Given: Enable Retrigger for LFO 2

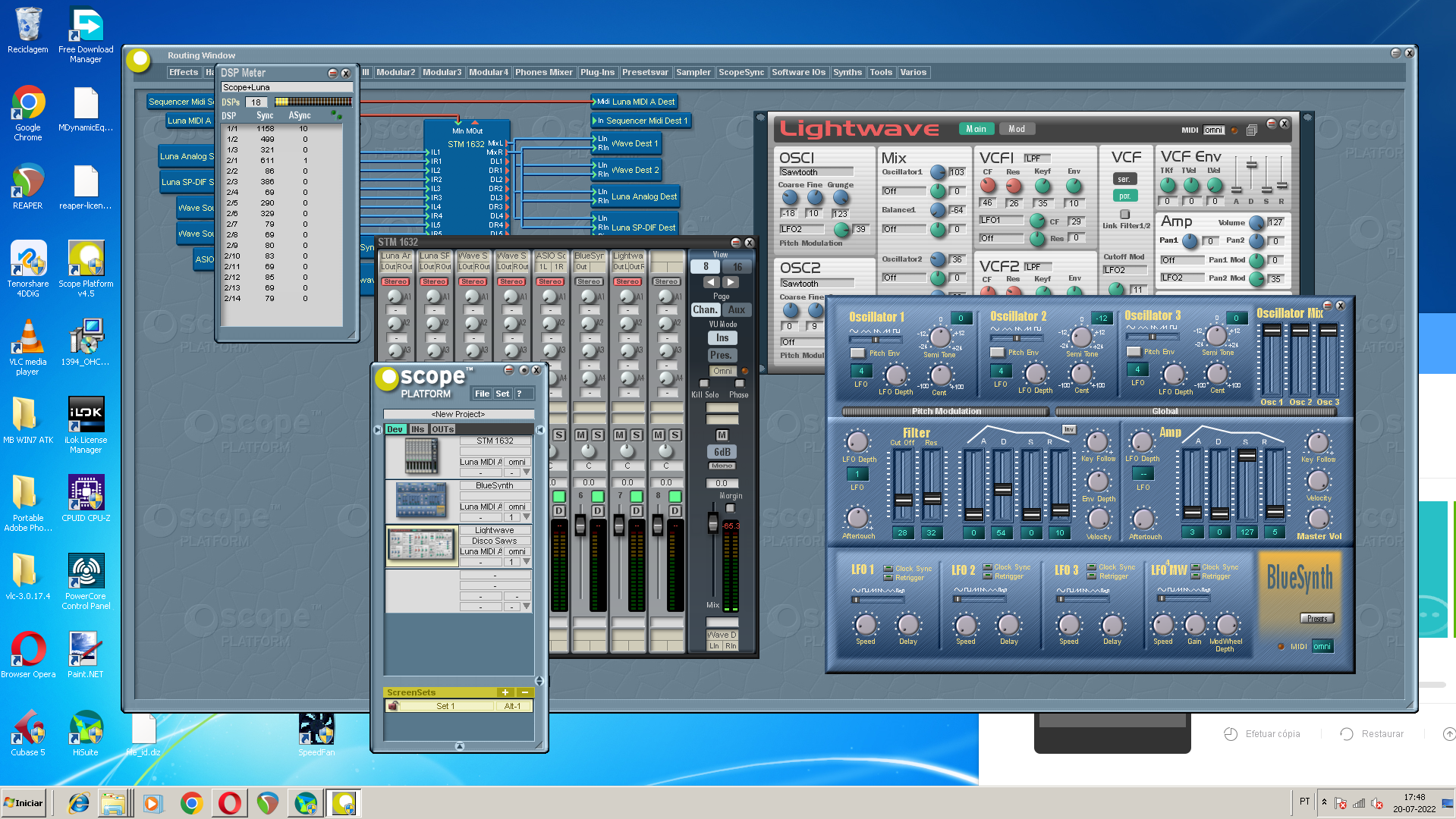Looking at the screenshot, I should coord(987,576).
